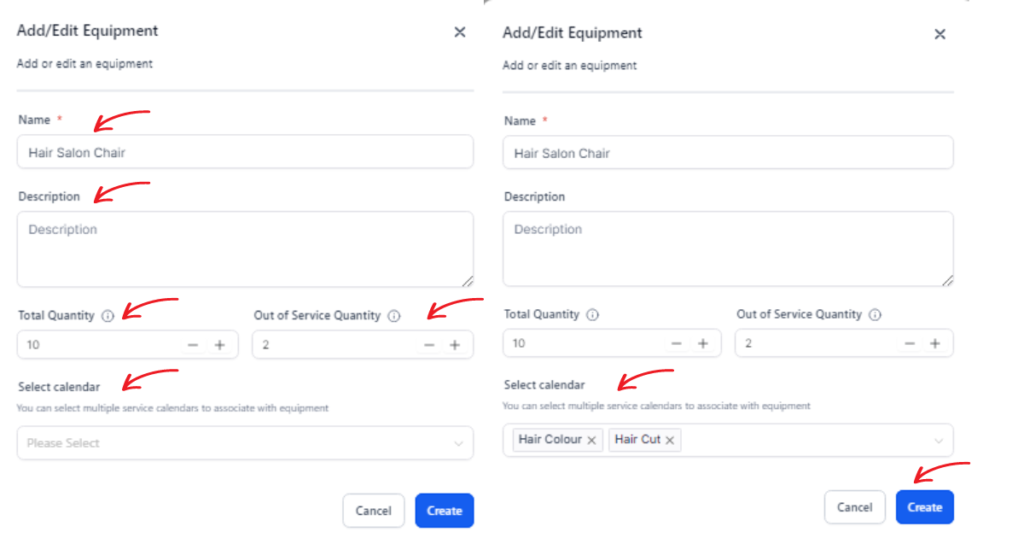This screenshot has height=538, width=1024.
Task: Increase Total Quantity in right dialog
Action: (703, 343)
